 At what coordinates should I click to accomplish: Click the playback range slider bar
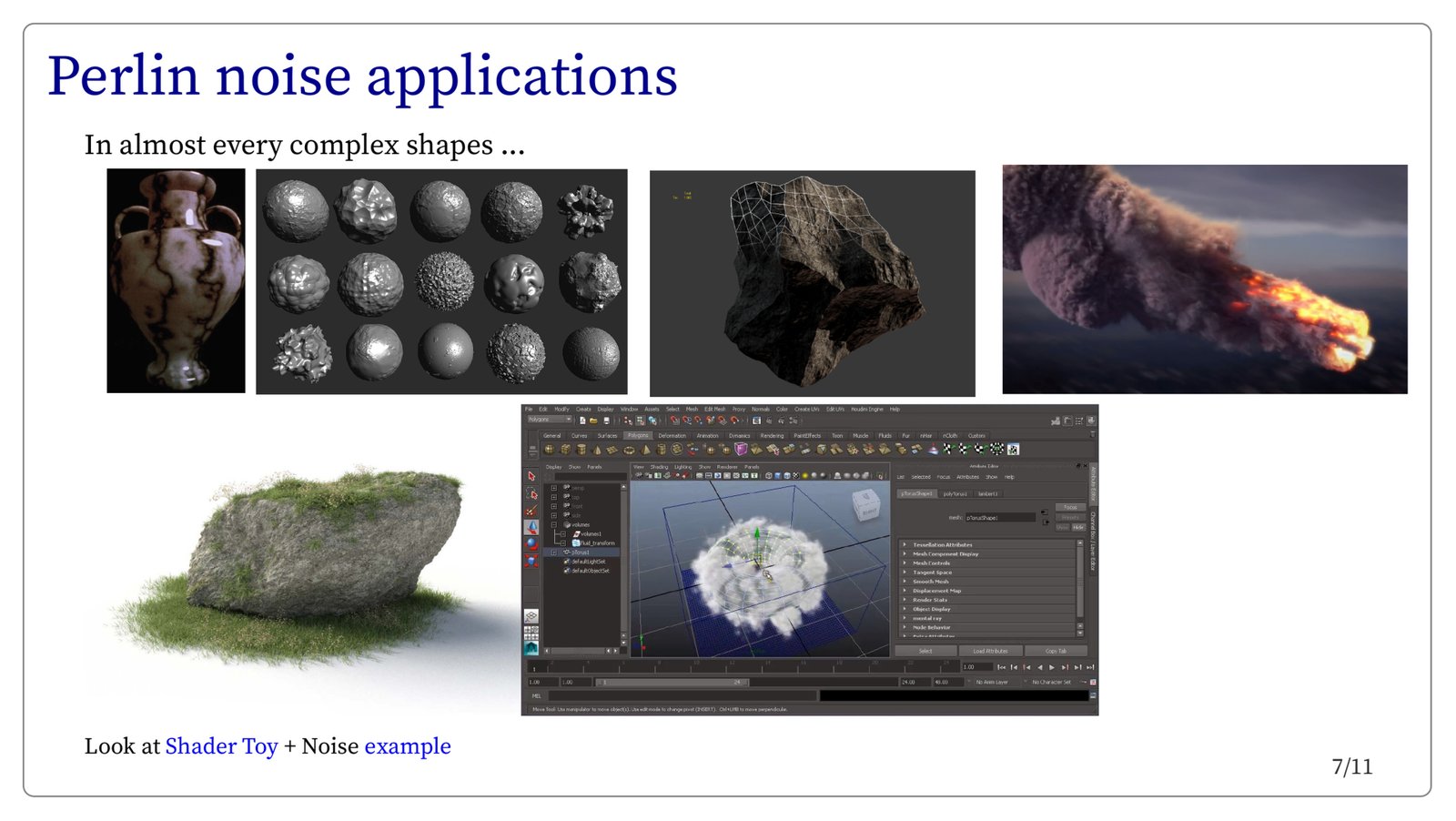pos(673,682)
